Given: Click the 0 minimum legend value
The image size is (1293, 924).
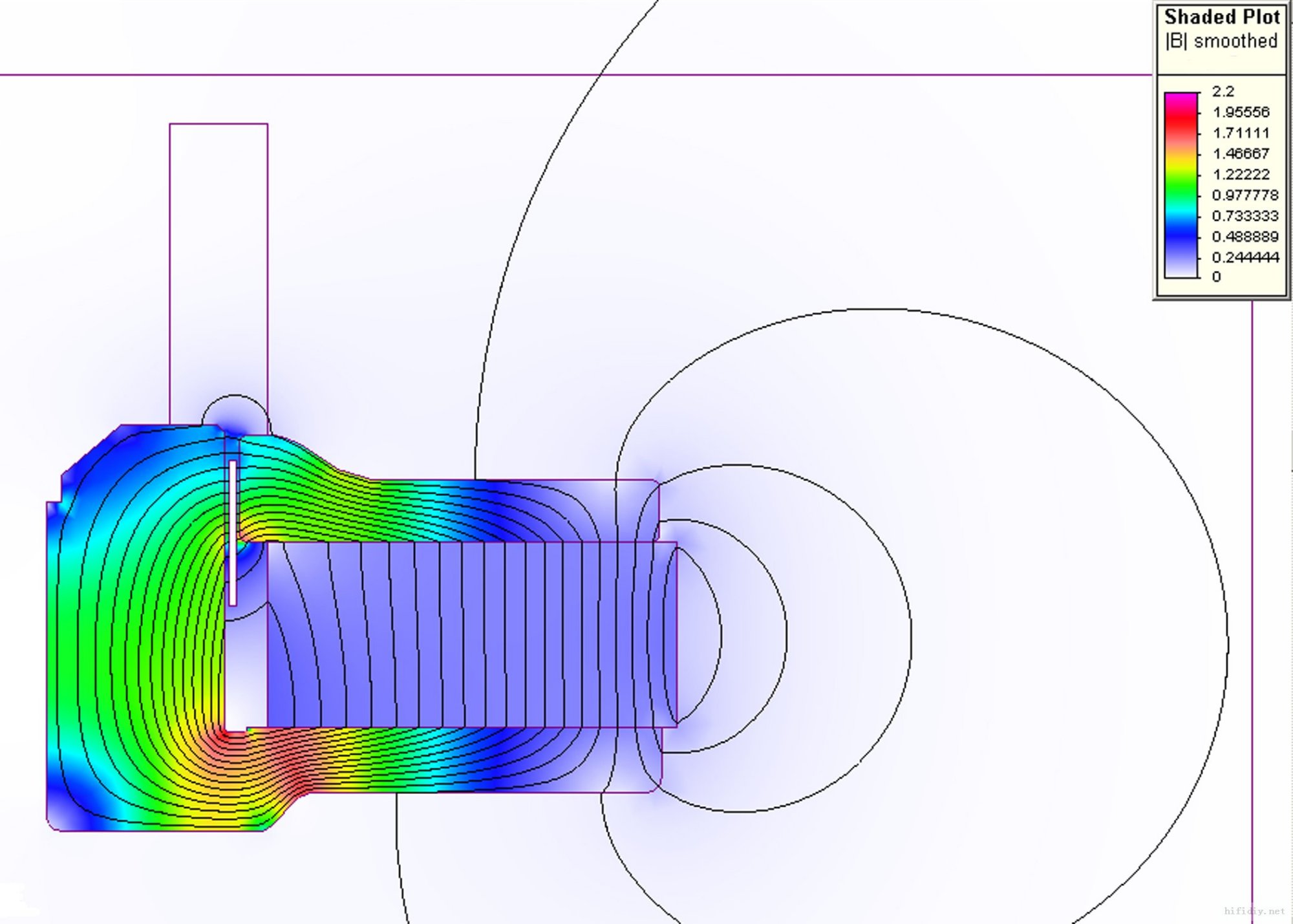Looking at the screenshot, I should pyautogui.click(x=1217, y=277).
